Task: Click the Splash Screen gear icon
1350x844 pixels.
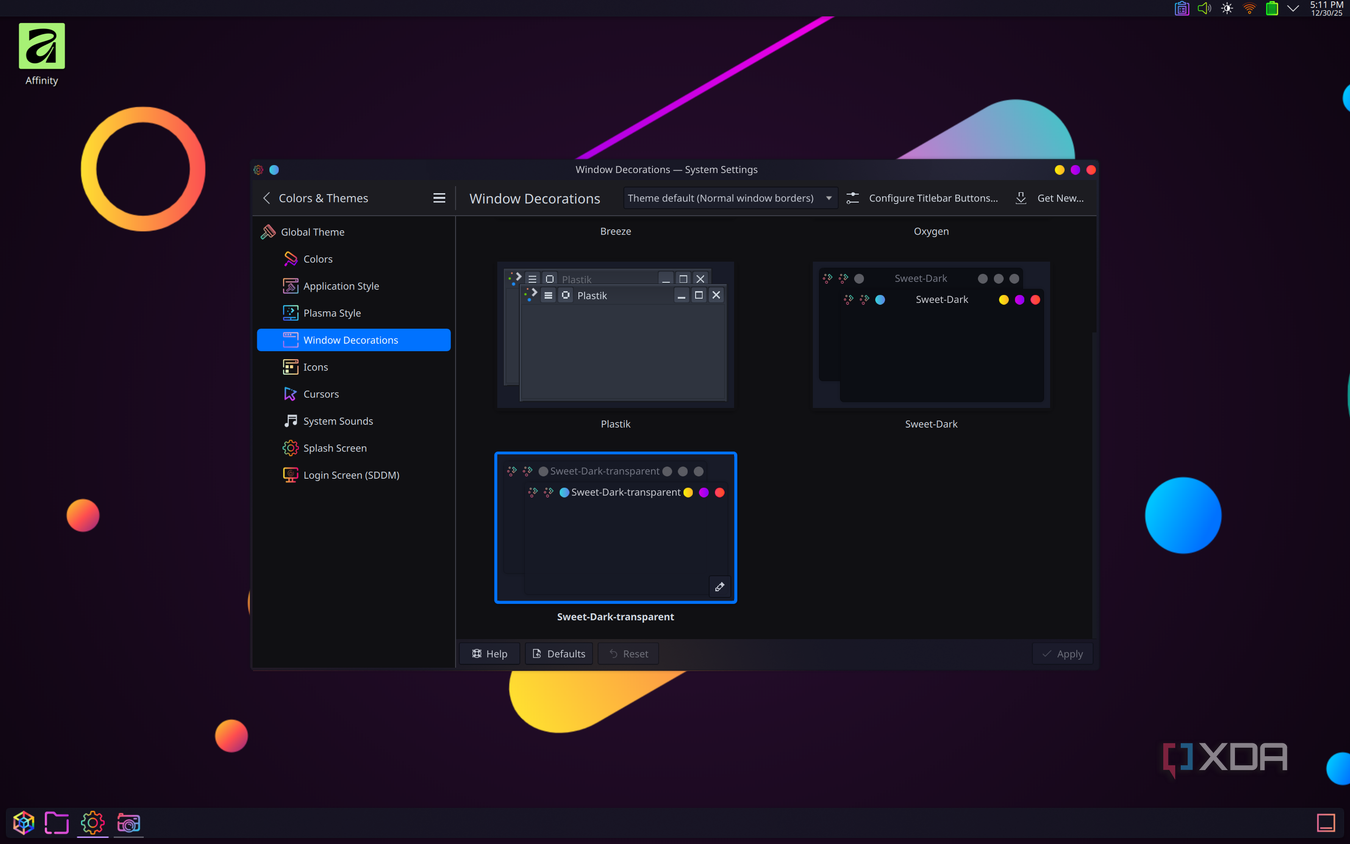Action: click(x=290, y=448)
